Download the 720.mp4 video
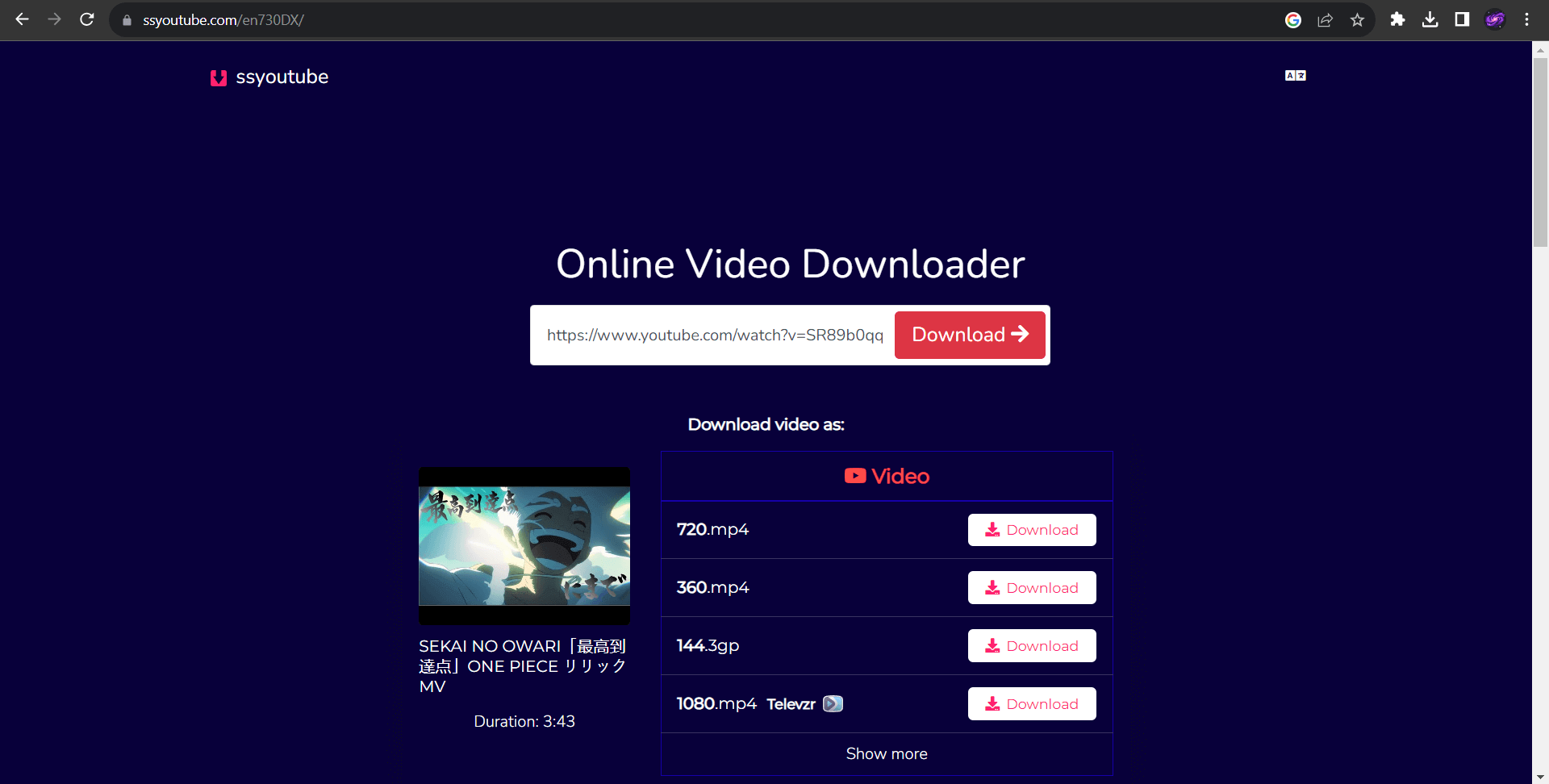The image size is (1549, 784). 1032,530
